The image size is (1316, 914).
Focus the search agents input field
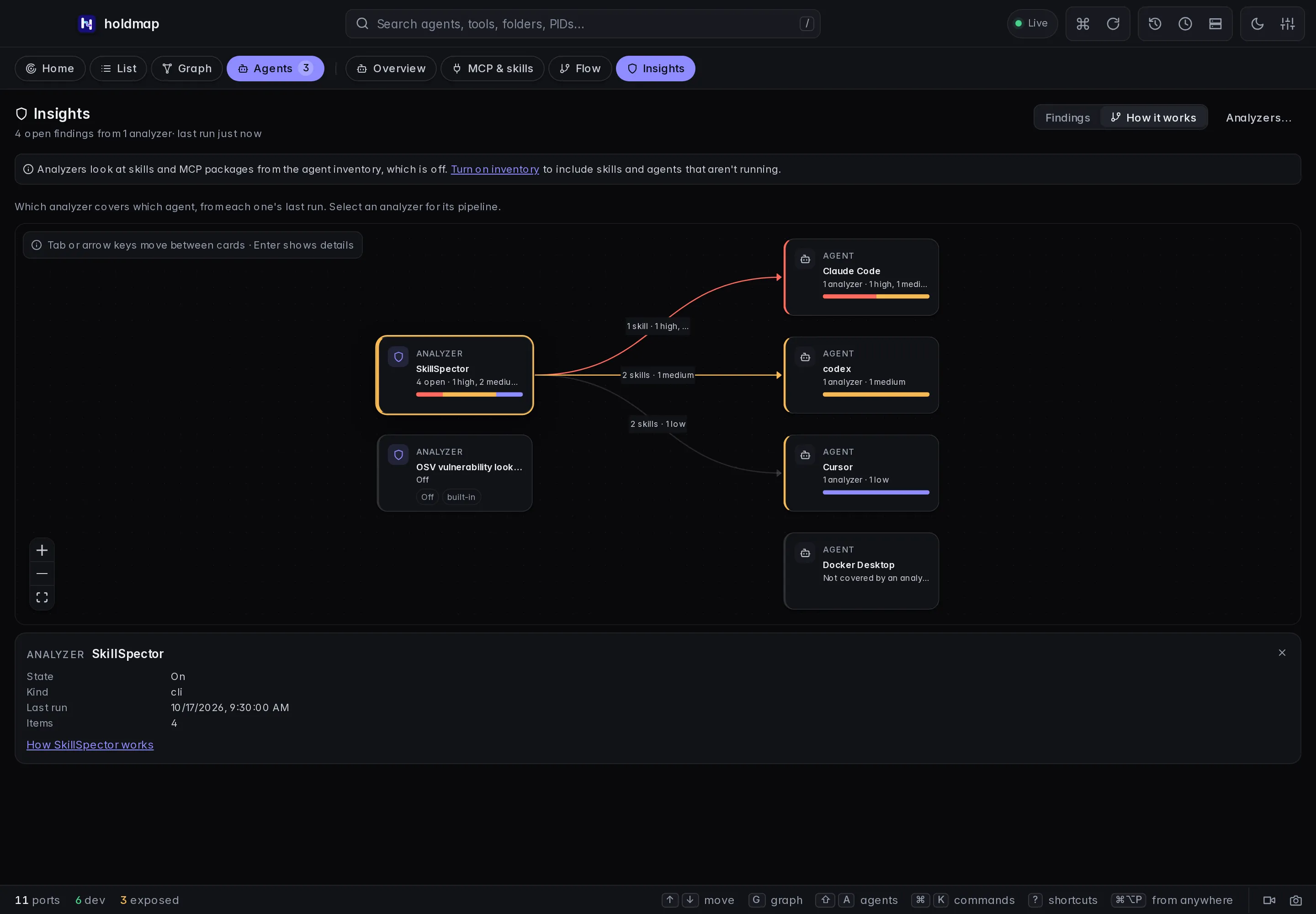click(583, 23)
